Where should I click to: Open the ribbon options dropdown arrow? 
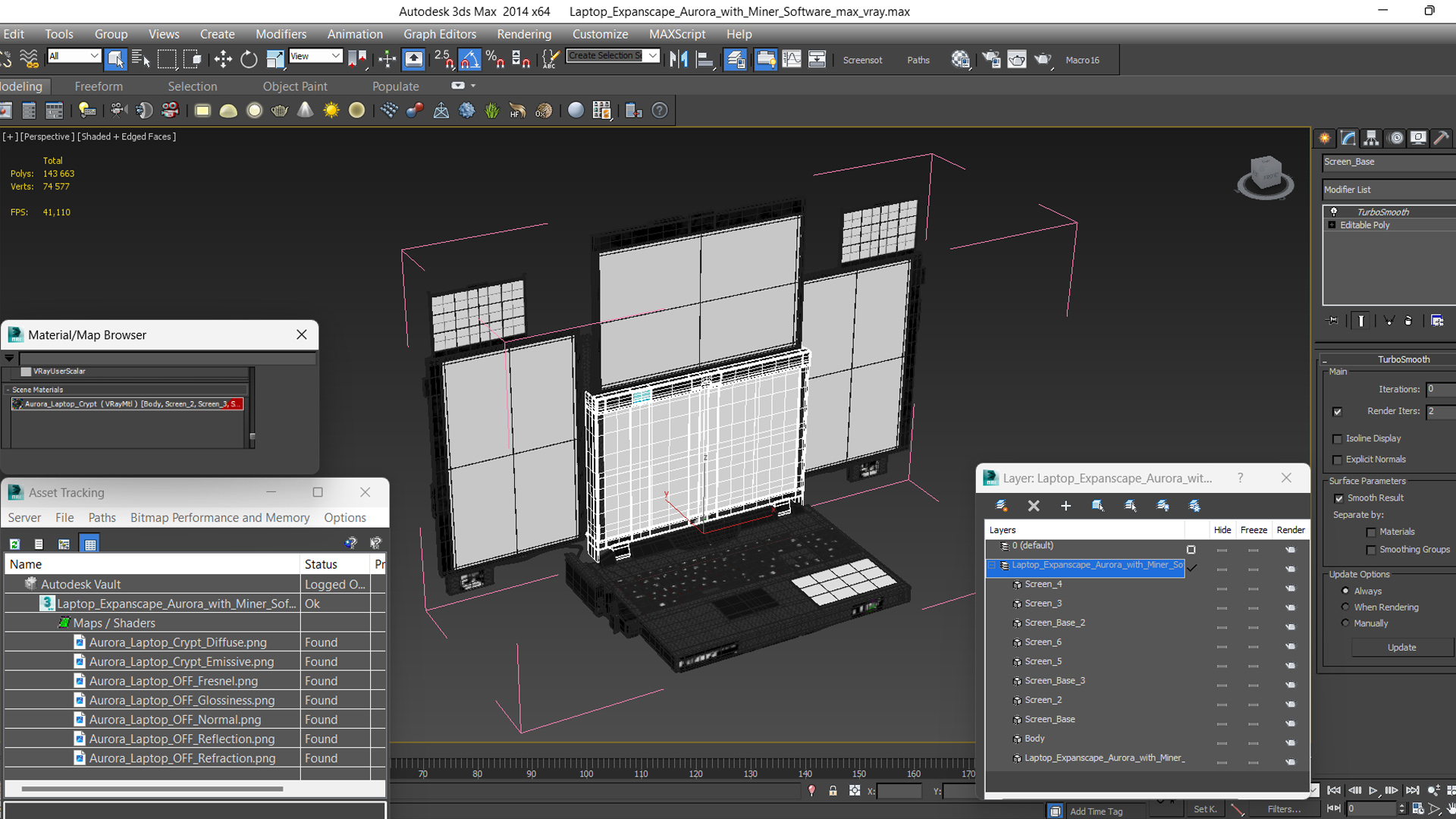[473, 86]
